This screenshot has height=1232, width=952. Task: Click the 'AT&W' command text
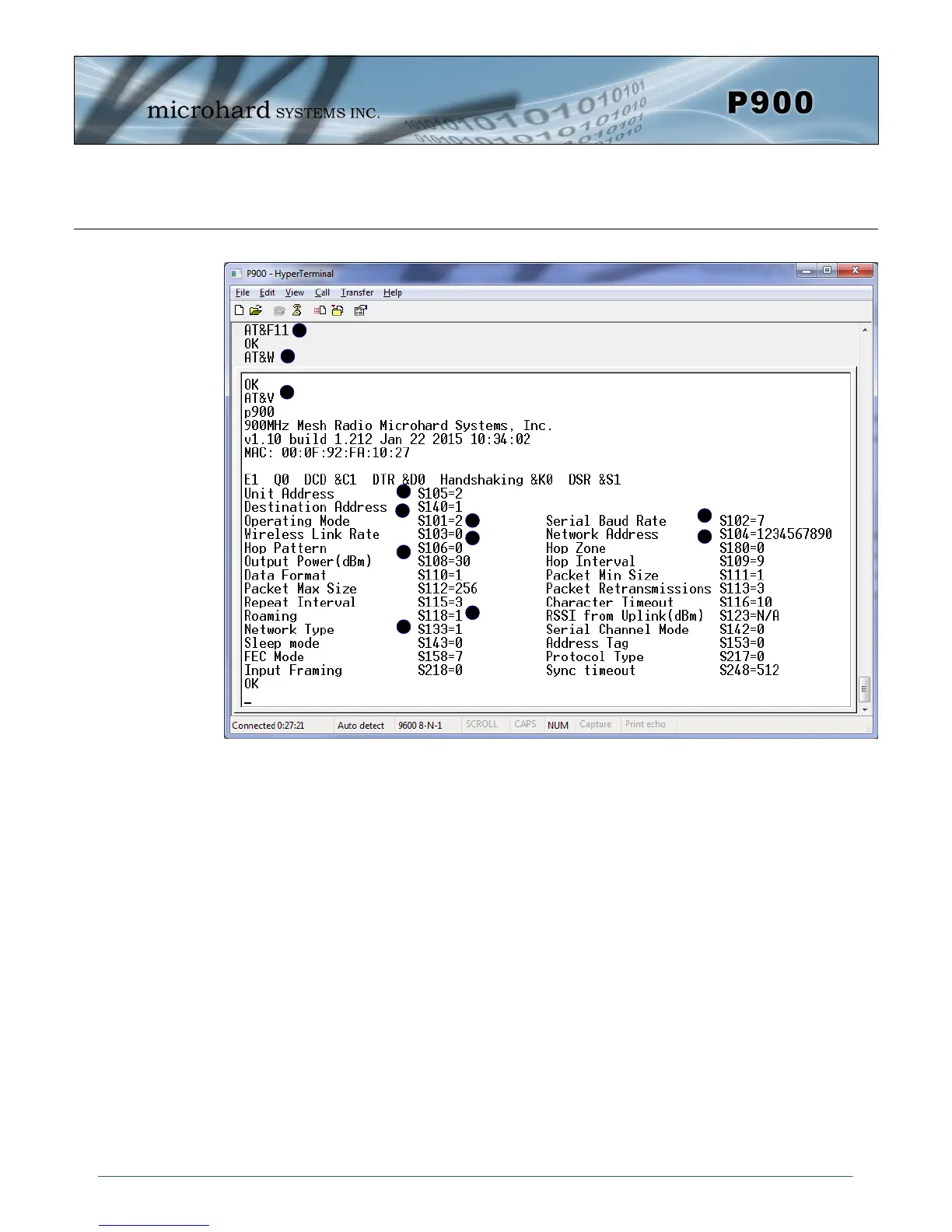click(259, 358)
